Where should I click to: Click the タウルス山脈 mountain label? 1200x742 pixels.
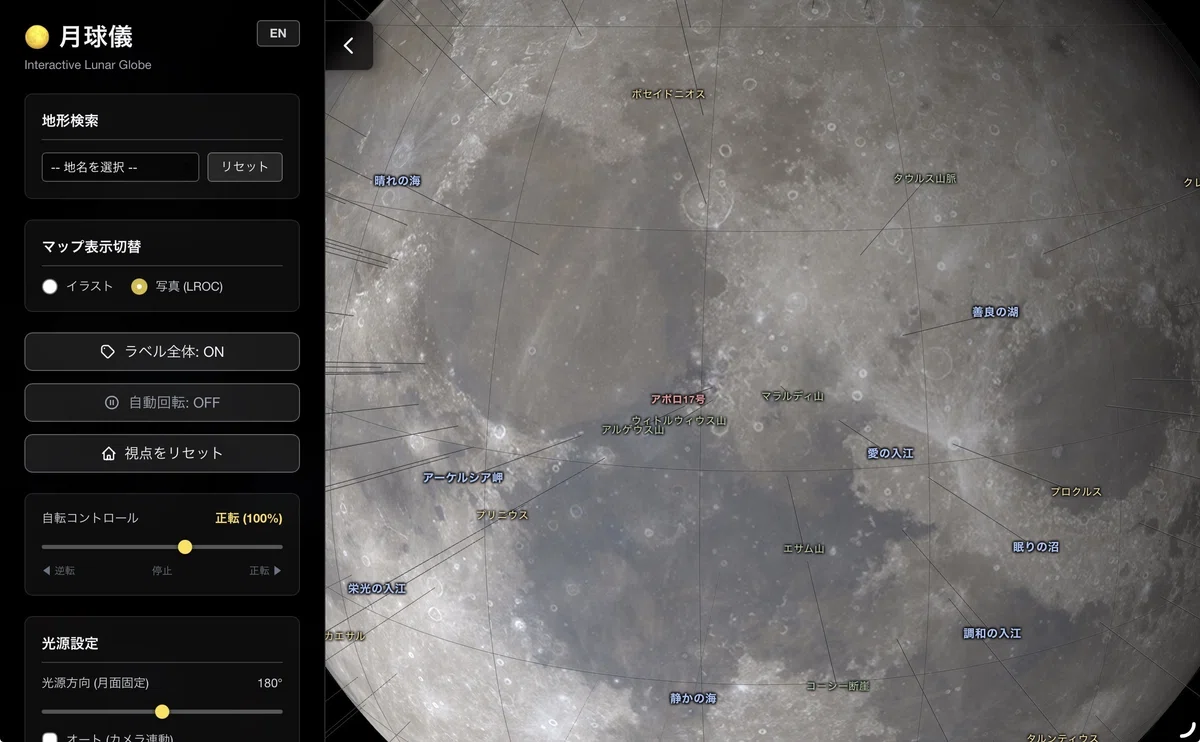[x=925, y=178]
